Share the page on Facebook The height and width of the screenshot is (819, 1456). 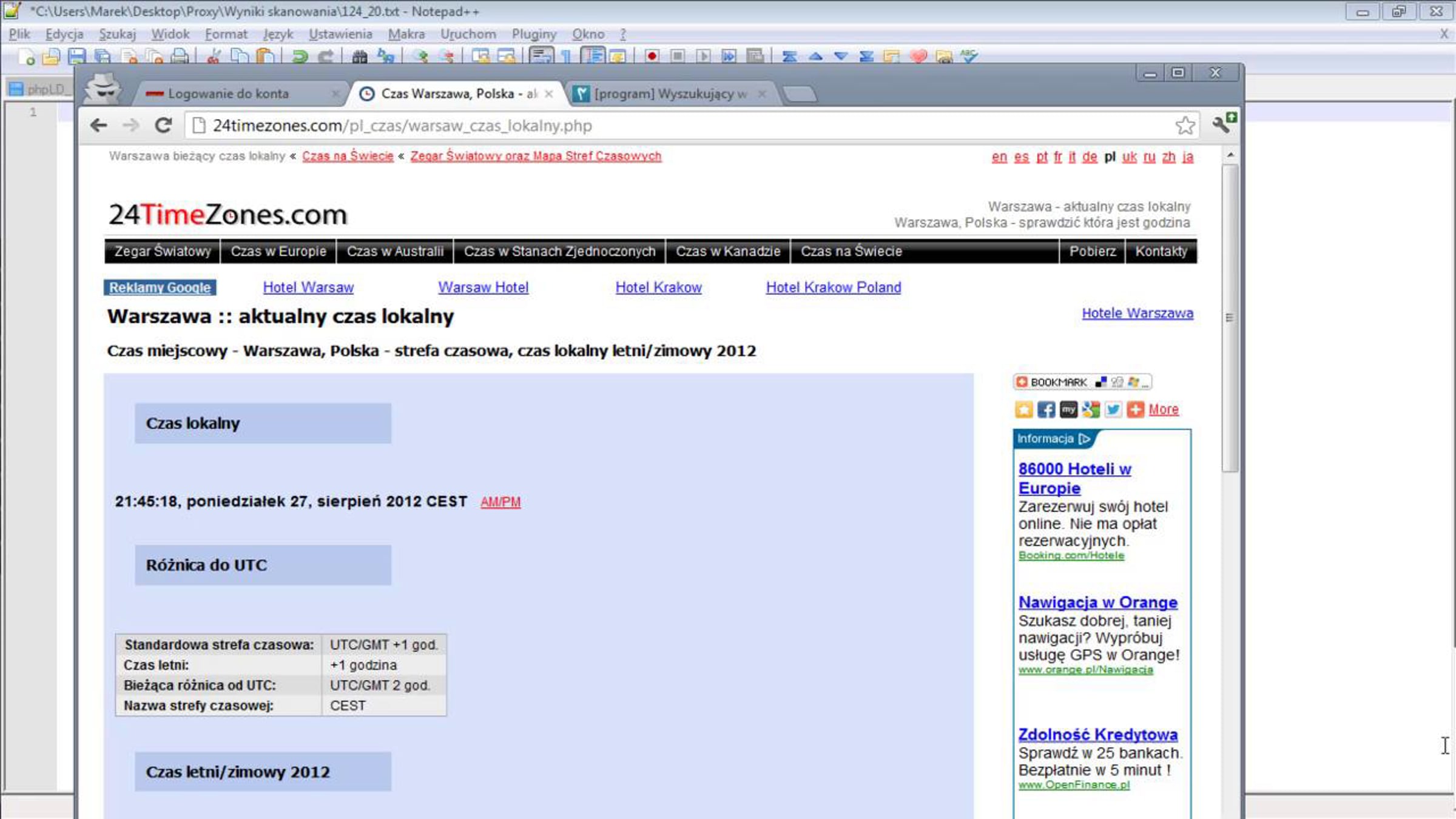pyautogui.click(x=1046, y=409)
